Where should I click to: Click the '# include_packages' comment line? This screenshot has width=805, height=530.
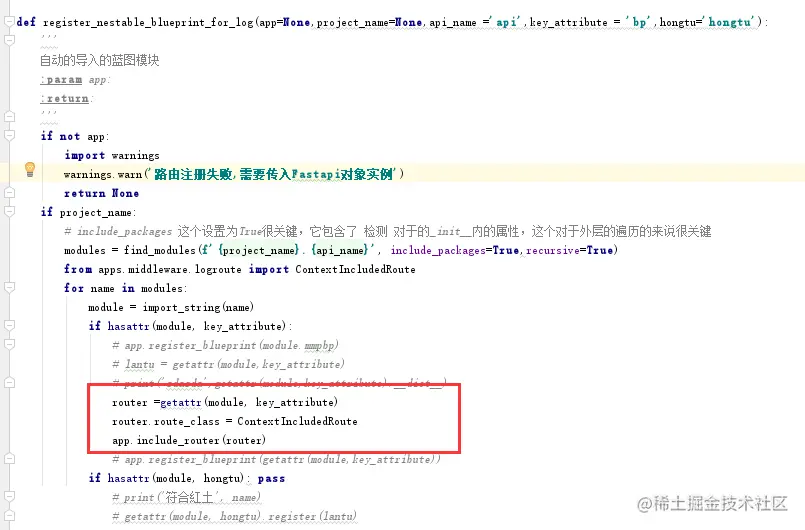[x=388, y=231]
